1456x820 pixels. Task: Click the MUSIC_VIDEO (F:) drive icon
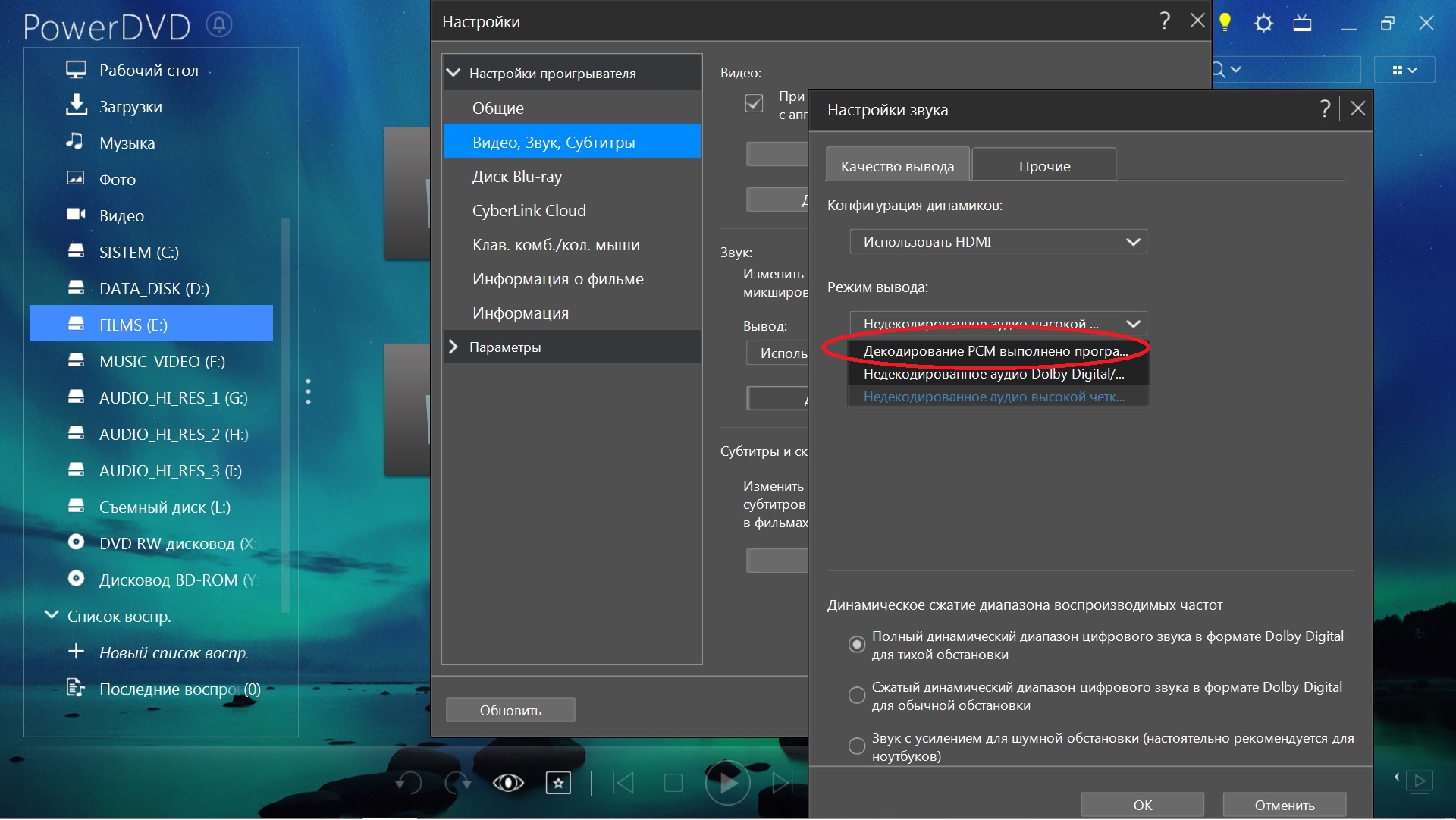coord(76,360)
